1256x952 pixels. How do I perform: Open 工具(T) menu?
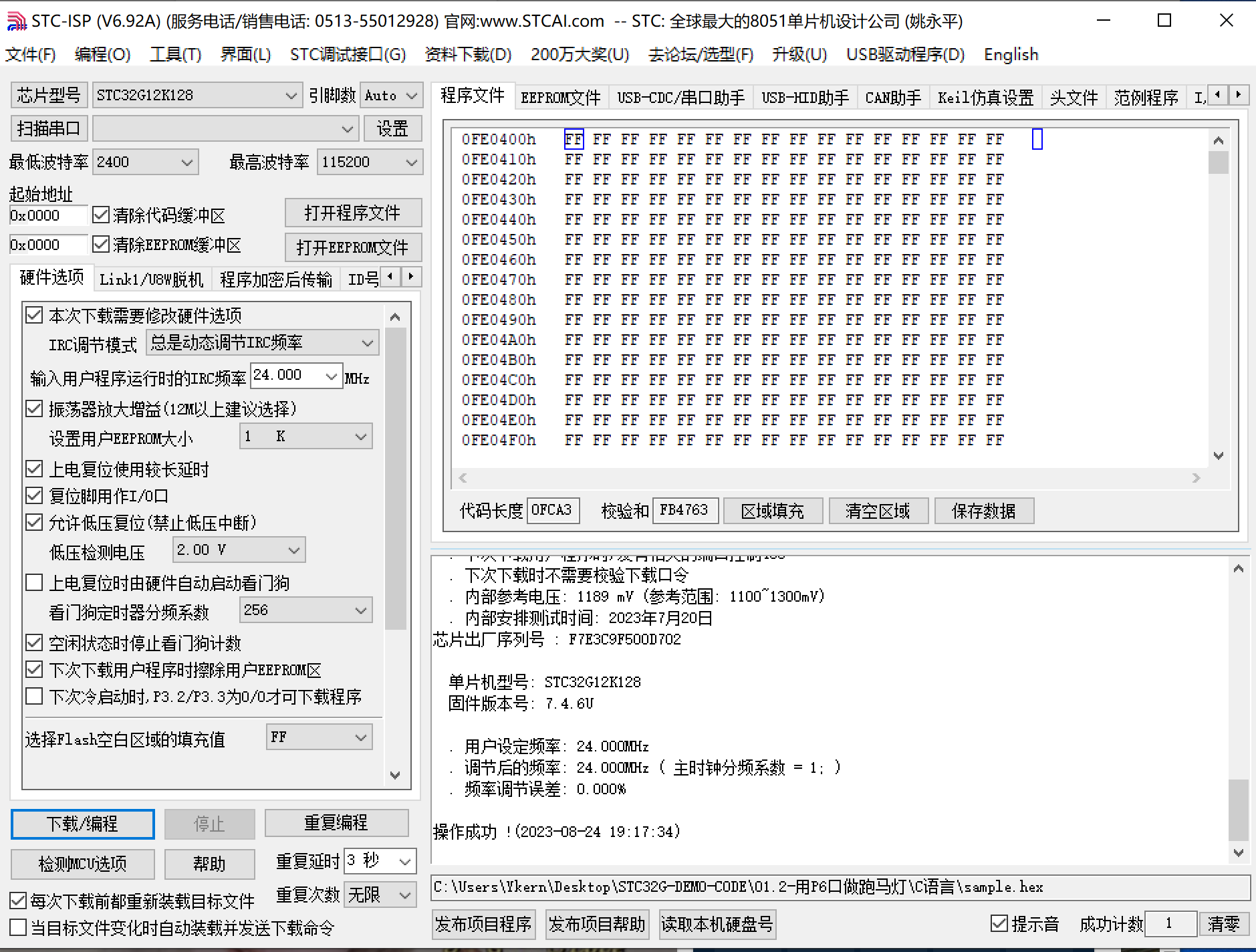pos(175,54)
